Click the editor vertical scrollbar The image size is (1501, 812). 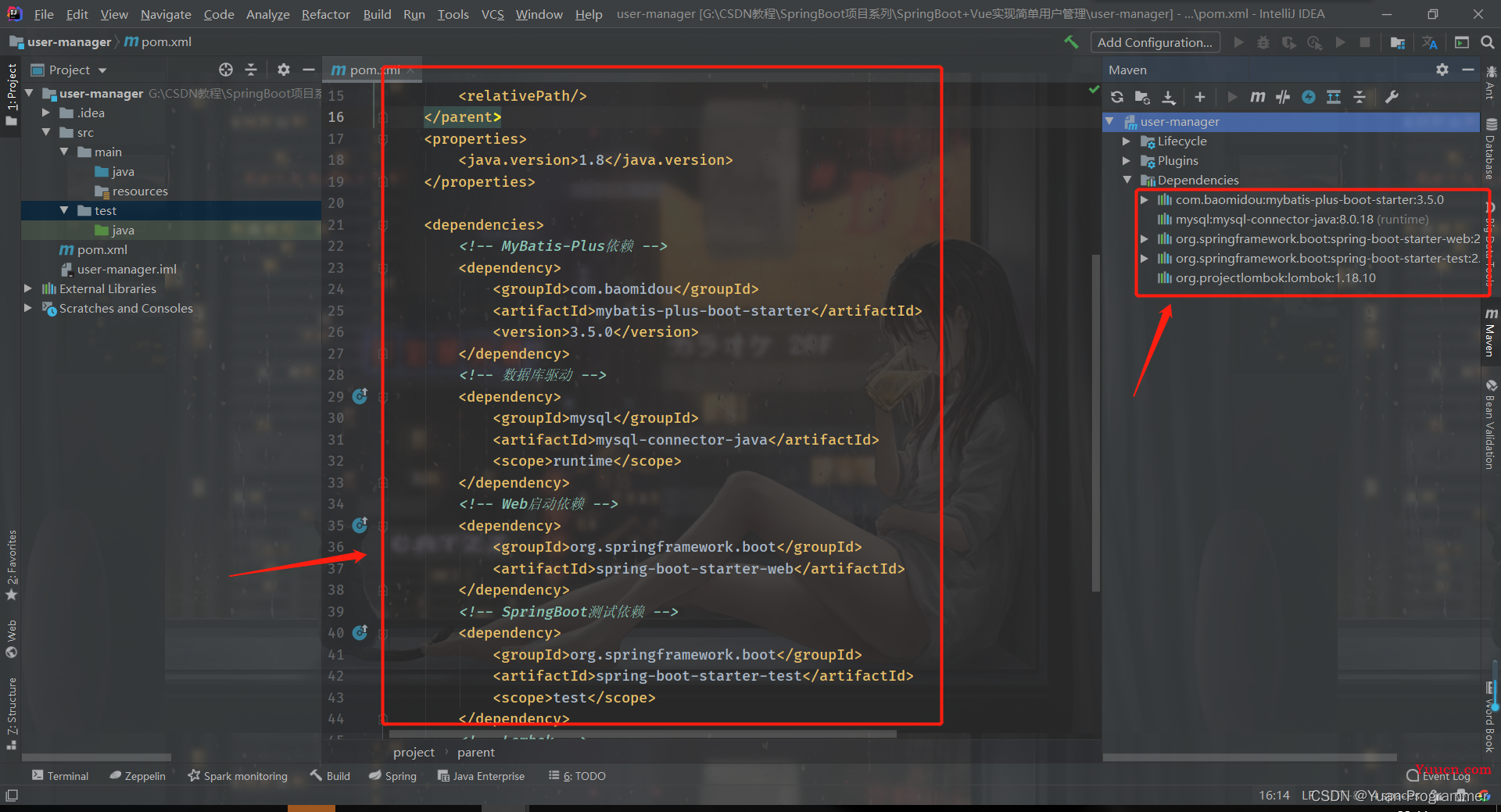1096,422
